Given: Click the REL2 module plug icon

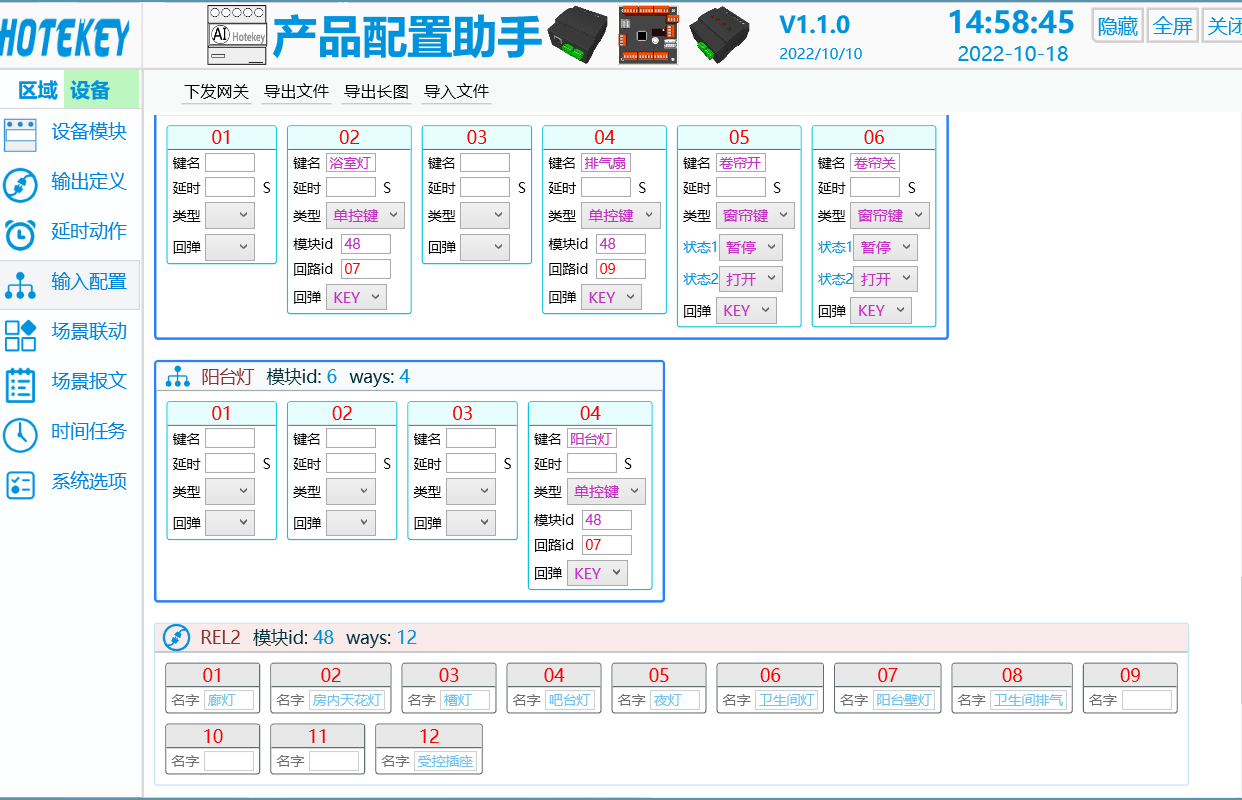Looking at the screenshot, I should coord(176,638).
